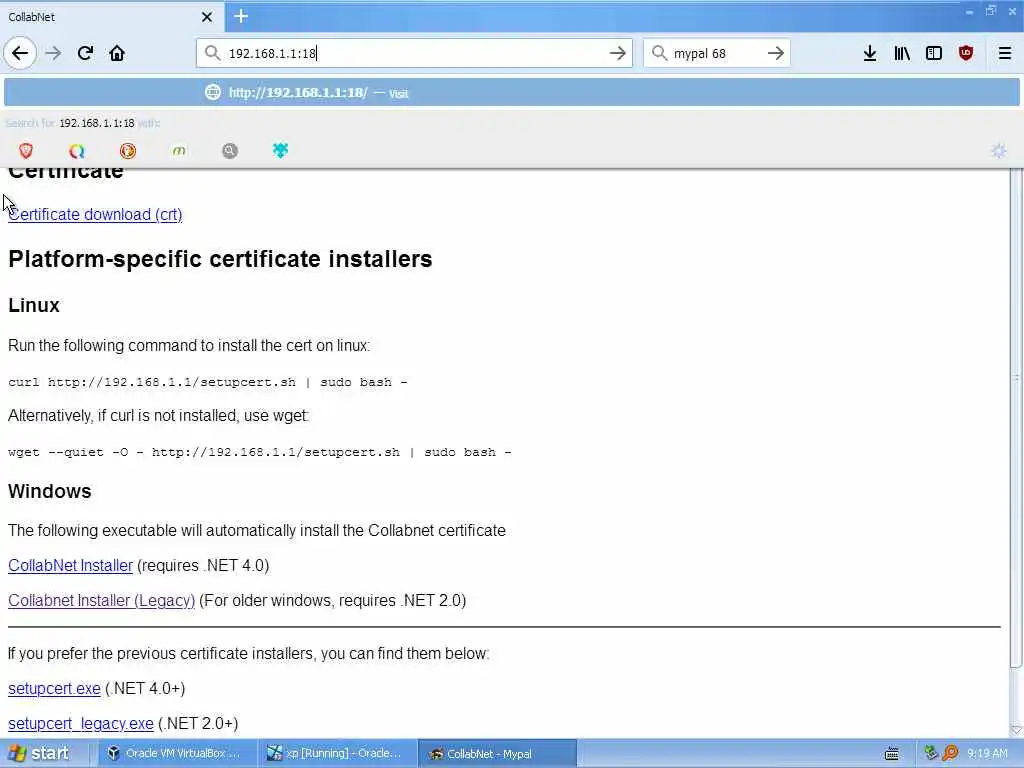
Task: Click the Go arrow in the address bar
Action: (x=617, y=53)
